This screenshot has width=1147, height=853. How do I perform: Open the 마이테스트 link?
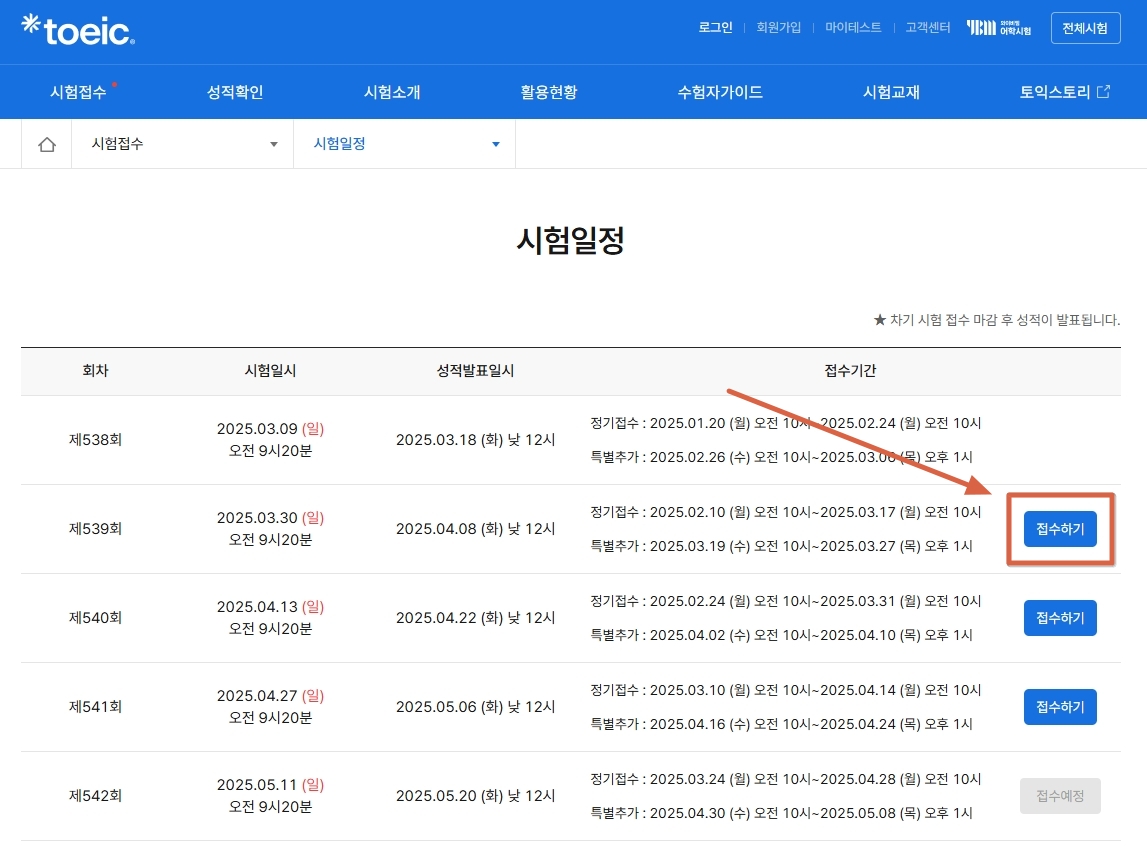(x=853, y=28)
